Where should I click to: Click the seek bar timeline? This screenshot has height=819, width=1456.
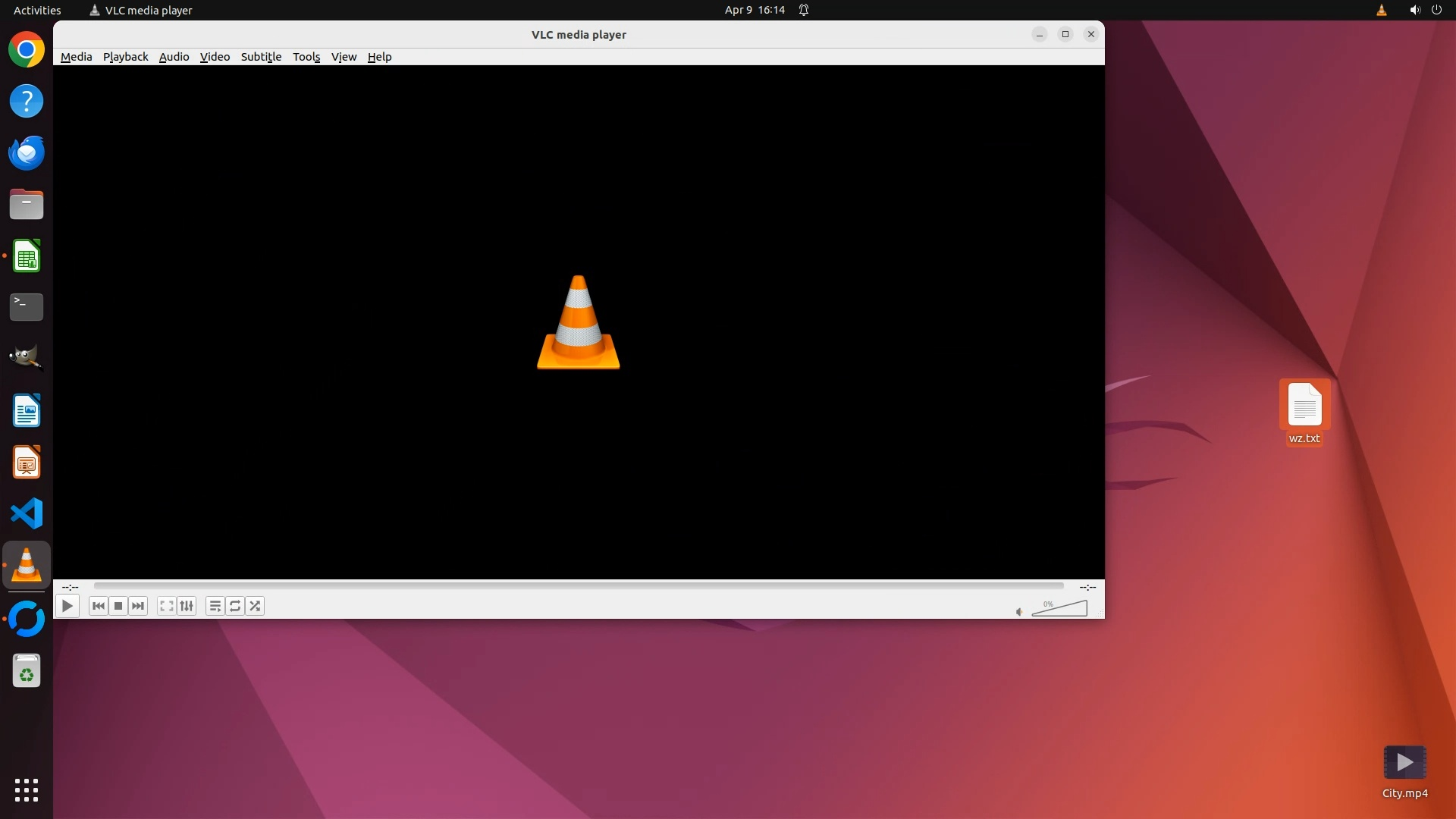(x=578, y=586)
